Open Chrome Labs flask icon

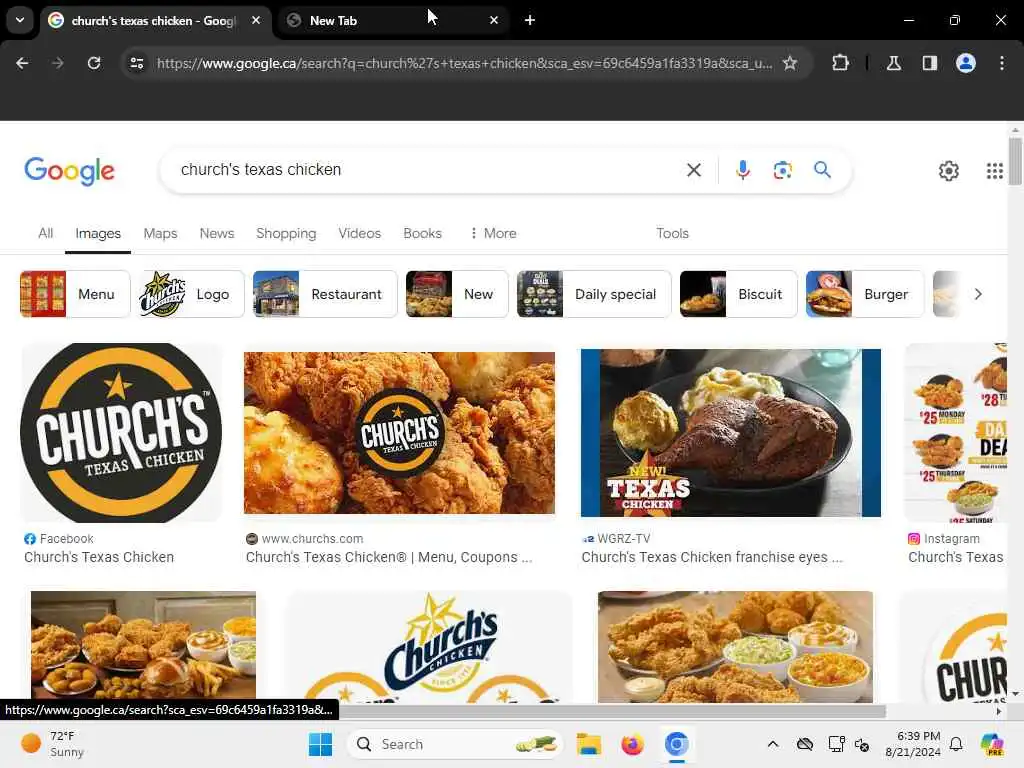click(x=894, y=63)
